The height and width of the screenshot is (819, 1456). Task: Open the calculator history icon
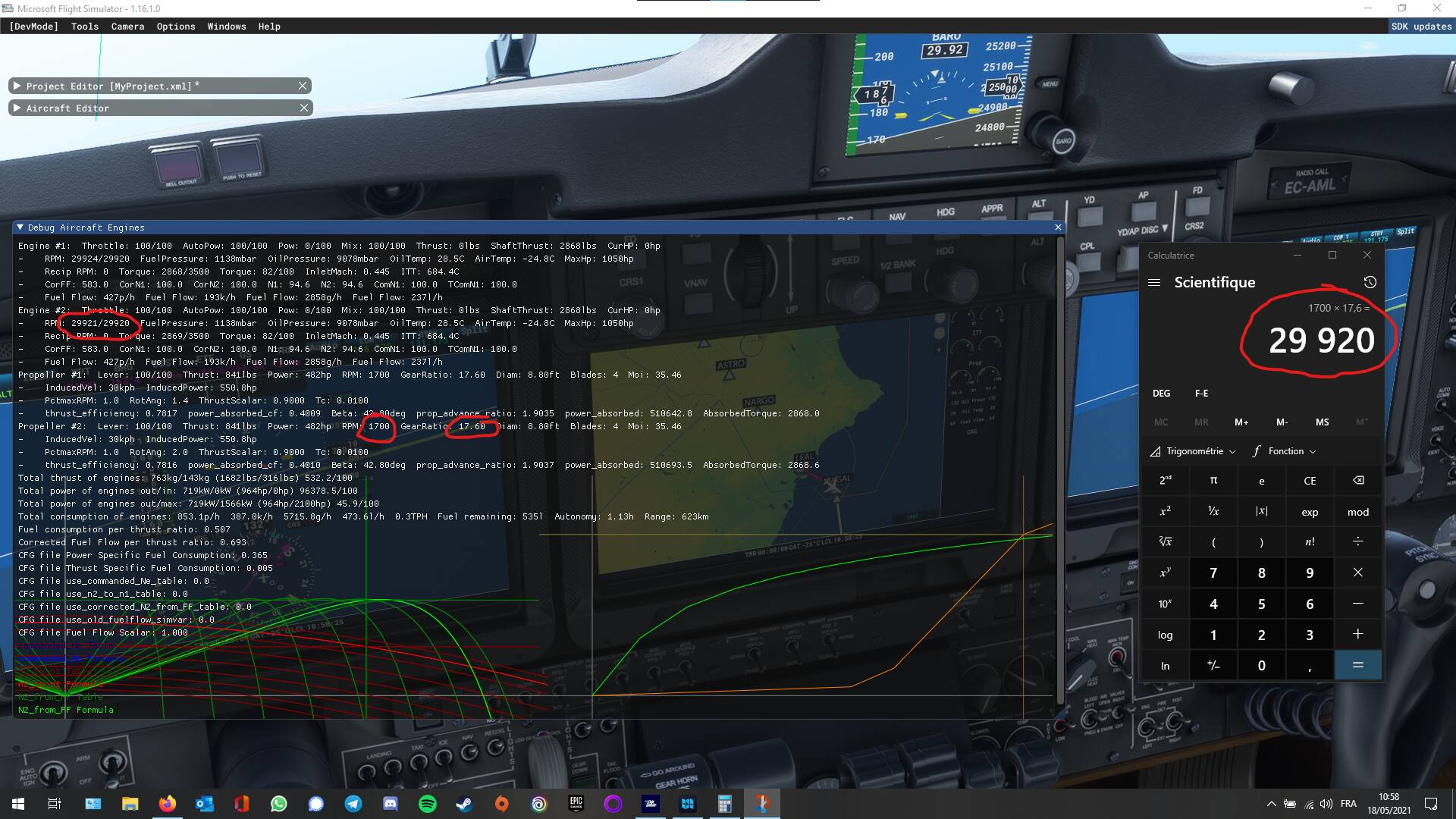click(x=1370, y=282)
